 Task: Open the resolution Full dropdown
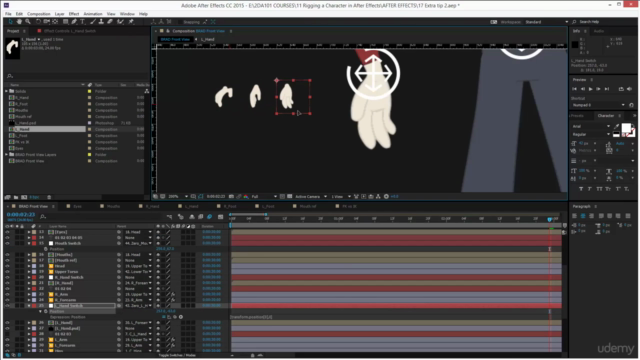coord(264,197)
